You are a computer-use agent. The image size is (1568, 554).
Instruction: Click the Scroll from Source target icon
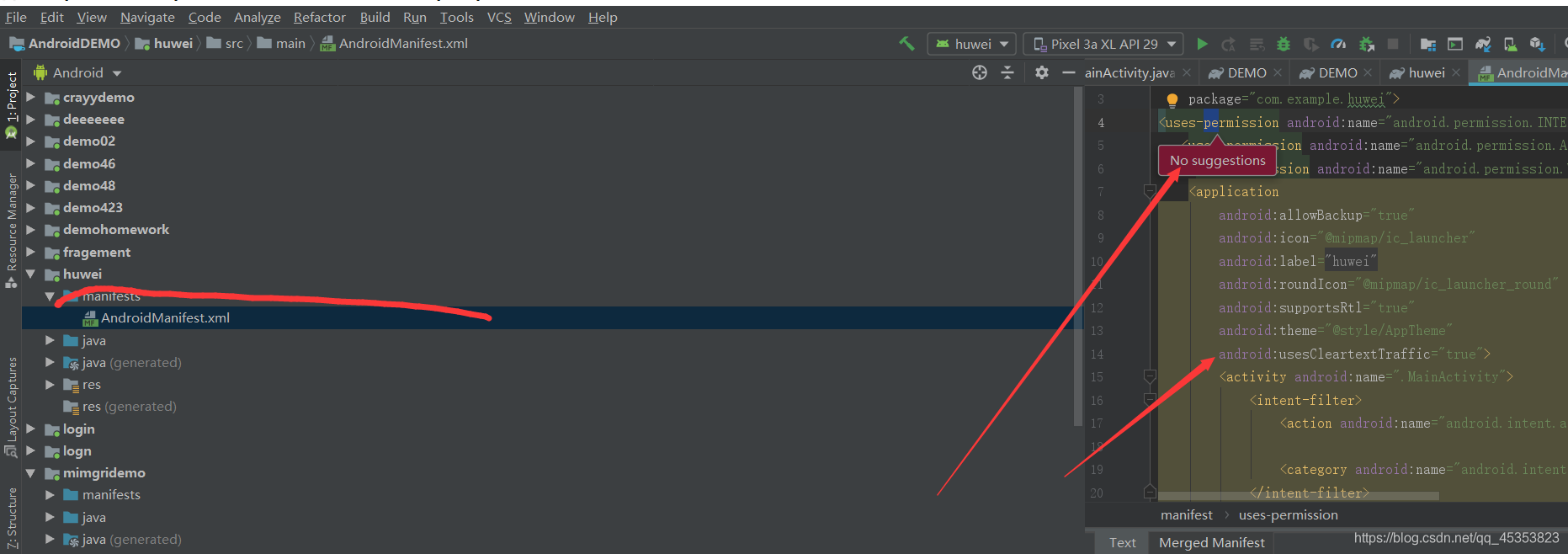pos(980,72)
